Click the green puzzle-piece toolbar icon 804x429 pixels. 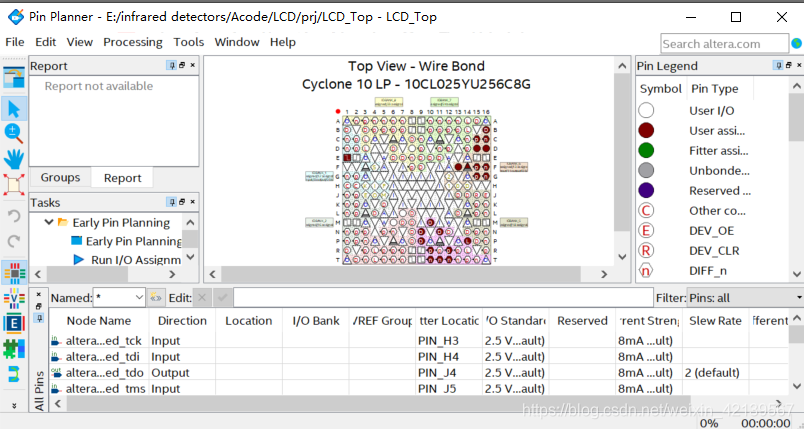(14, 348)
